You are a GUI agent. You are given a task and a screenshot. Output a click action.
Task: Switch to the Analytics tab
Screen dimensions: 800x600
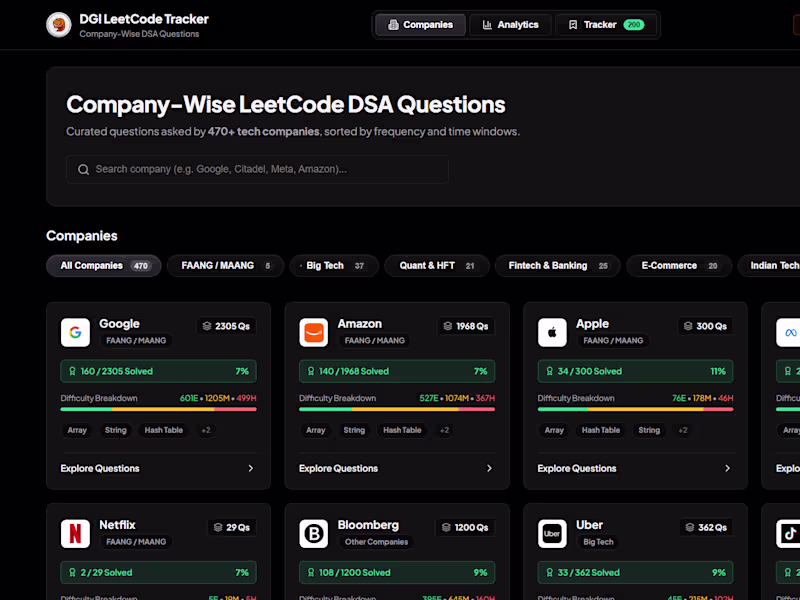click(x=510, y=25)
